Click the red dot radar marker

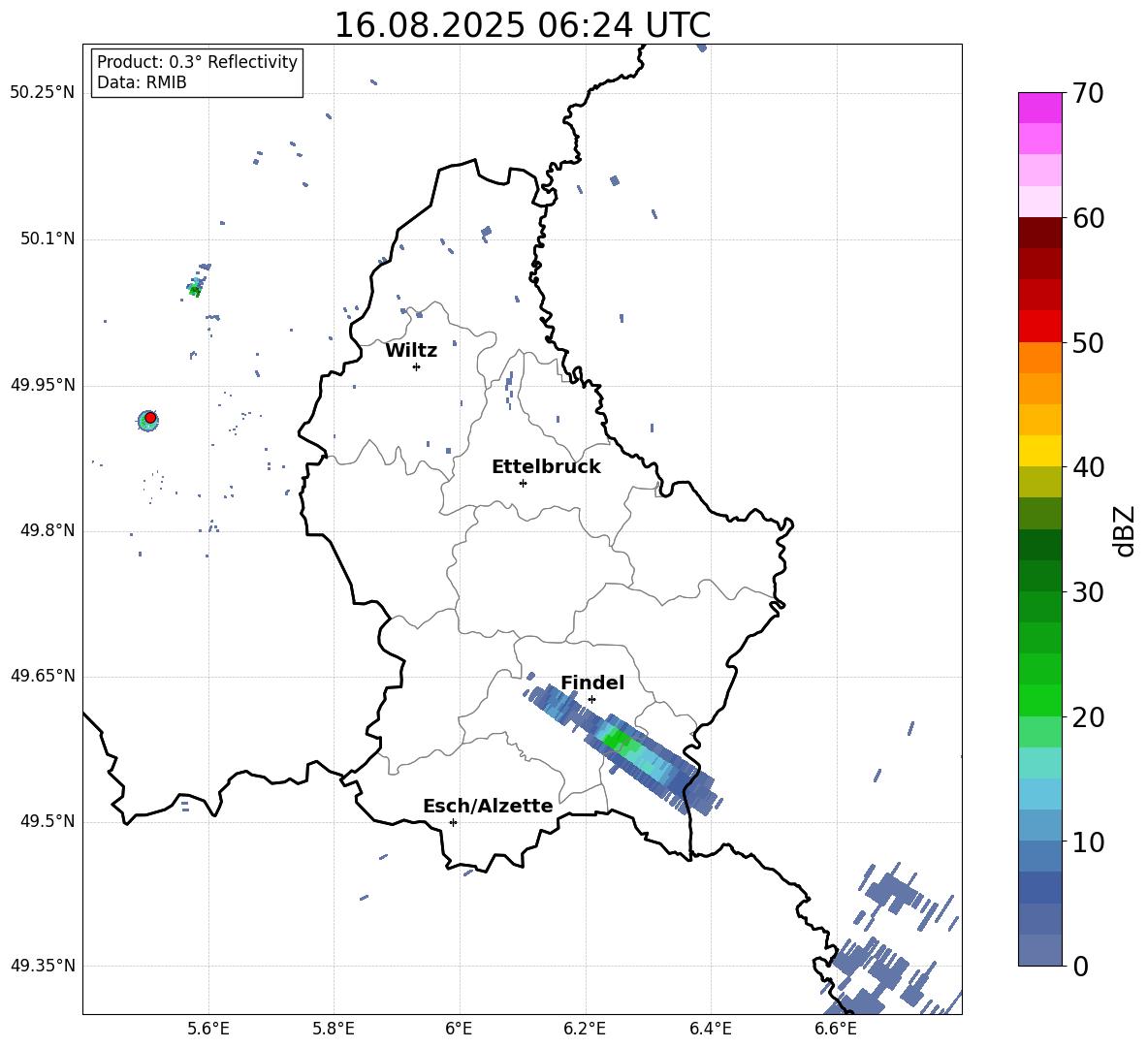click(x=150, y=418)
